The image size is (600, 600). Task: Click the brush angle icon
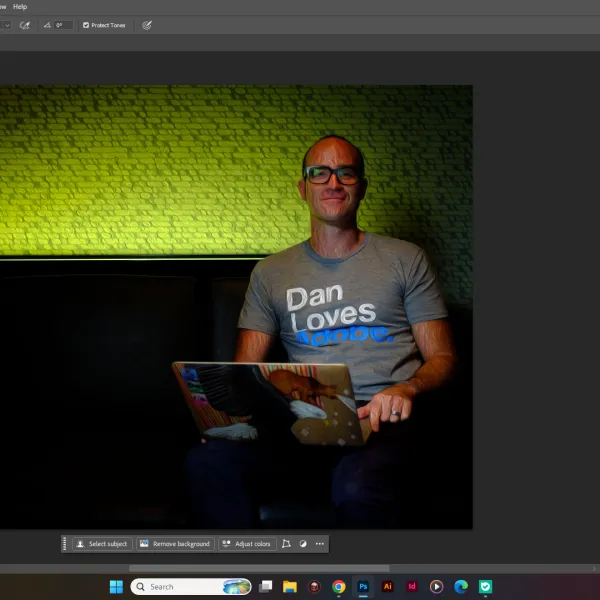point(47,25)
